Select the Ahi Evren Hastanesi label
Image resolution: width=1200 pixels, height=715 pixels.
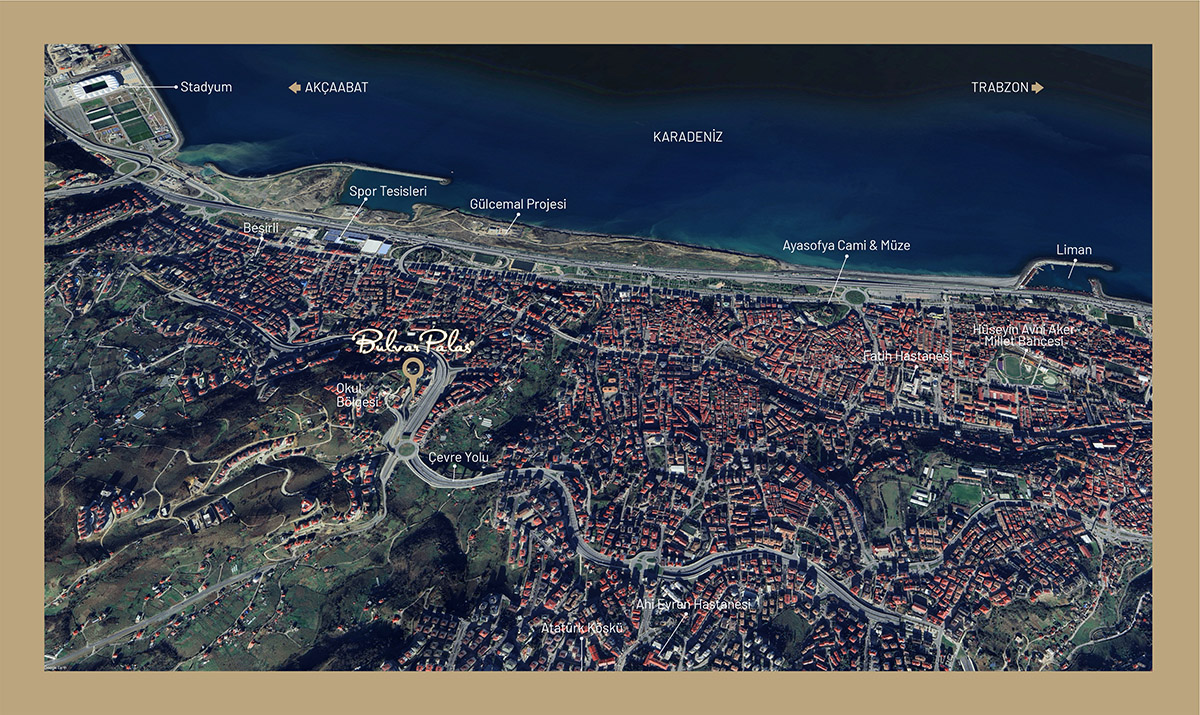pos(693,605)
